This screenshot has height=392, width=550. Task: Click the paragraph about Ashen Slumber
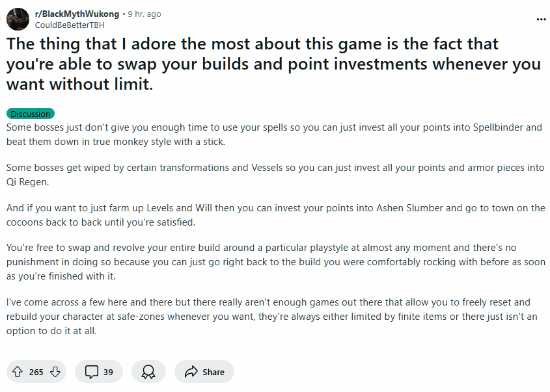click(276, 215)
